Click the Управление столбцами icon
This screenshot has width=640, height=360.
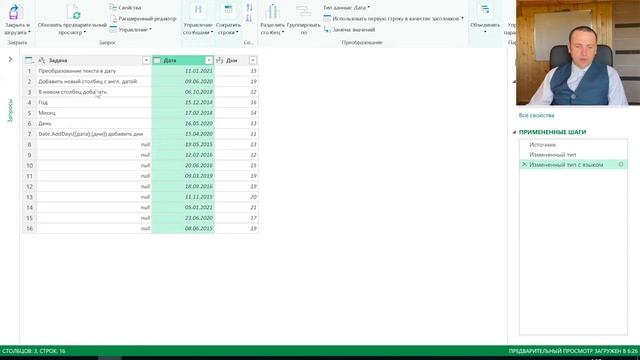198,11
